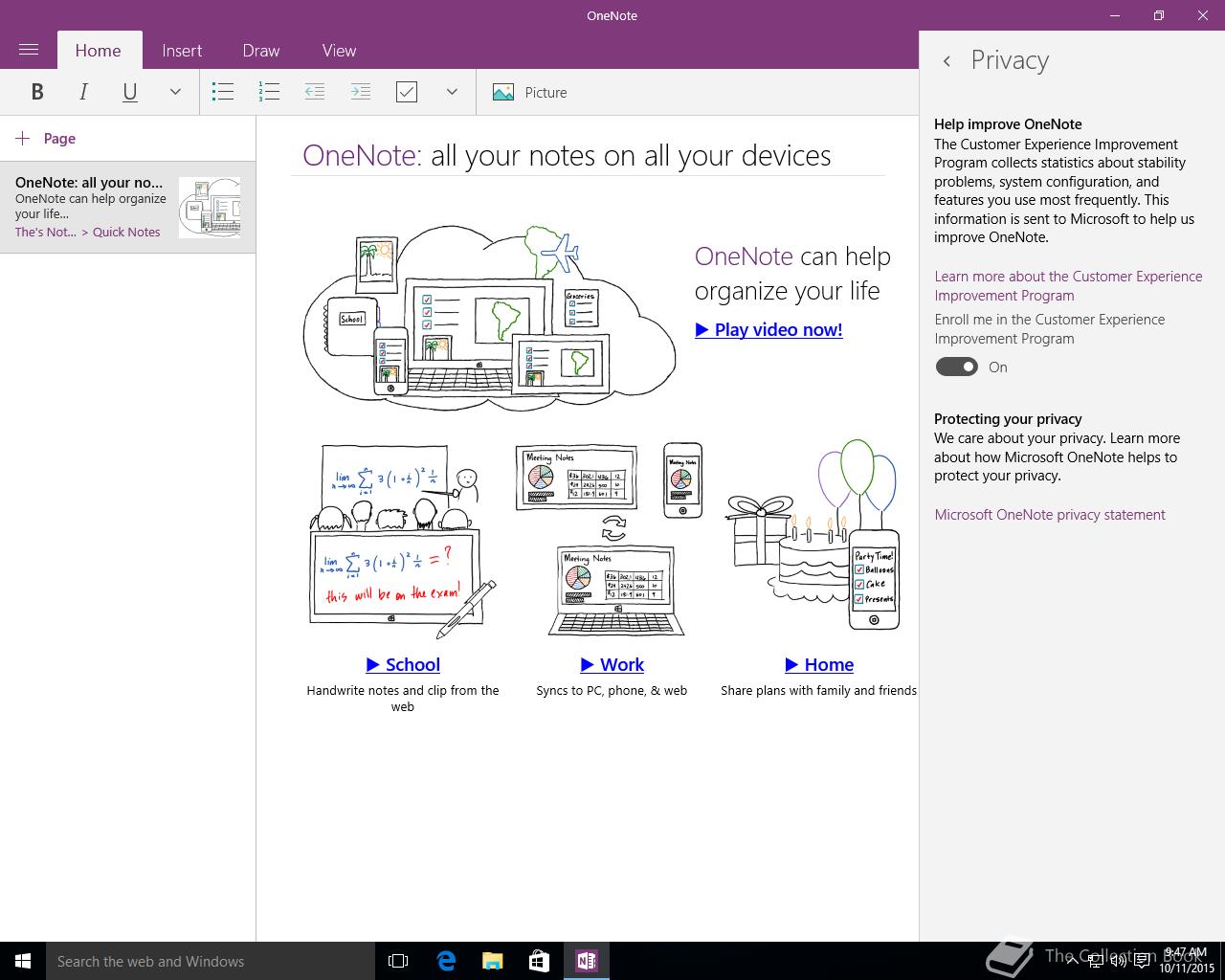Screen dimensions: 1225x980
Task: Select the 'OneNote: all your no...' page entry
Action: click(127, 207)
